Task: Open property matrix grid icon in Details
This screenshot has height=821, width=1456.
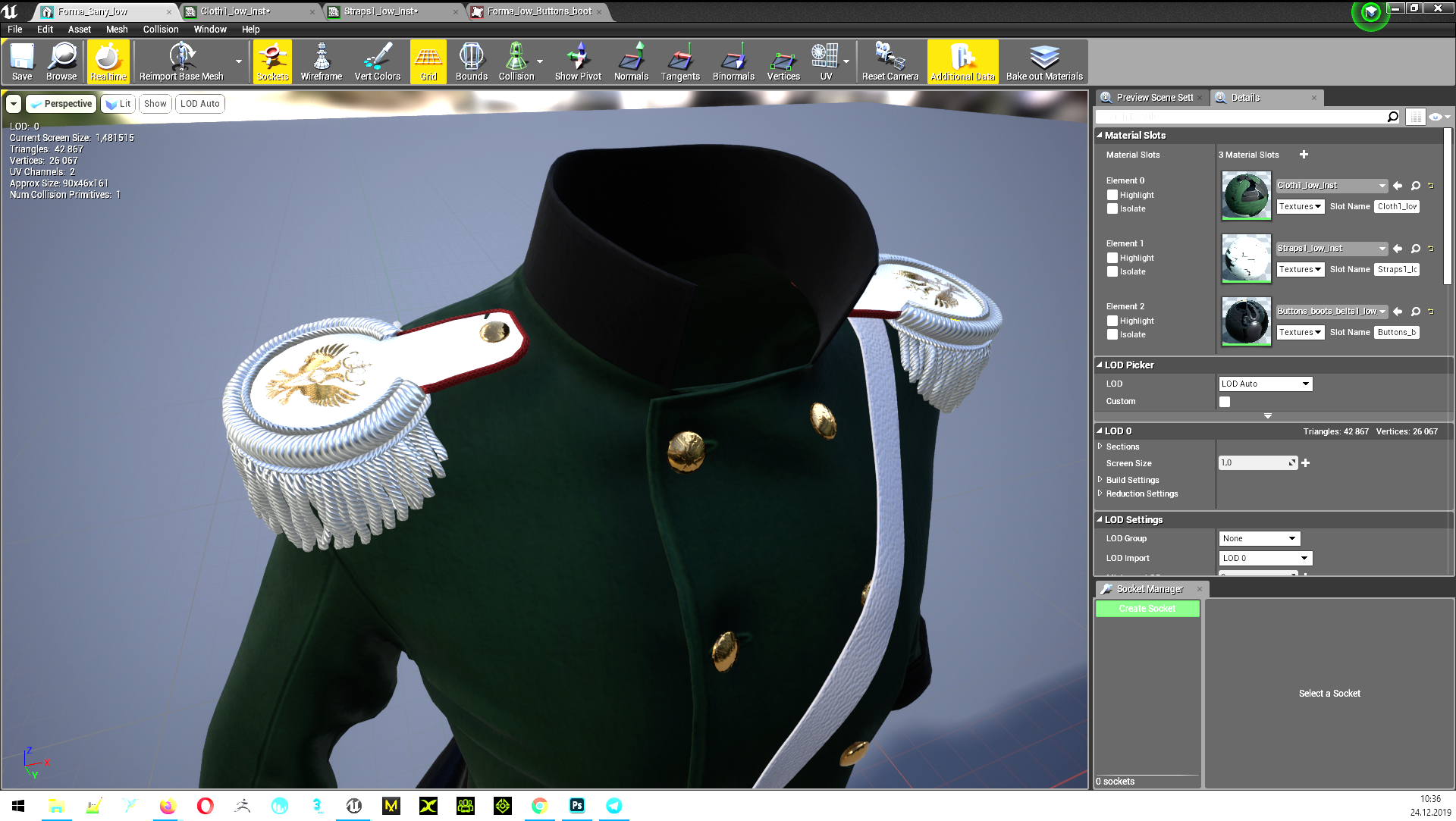Action: coord(1415,117)
